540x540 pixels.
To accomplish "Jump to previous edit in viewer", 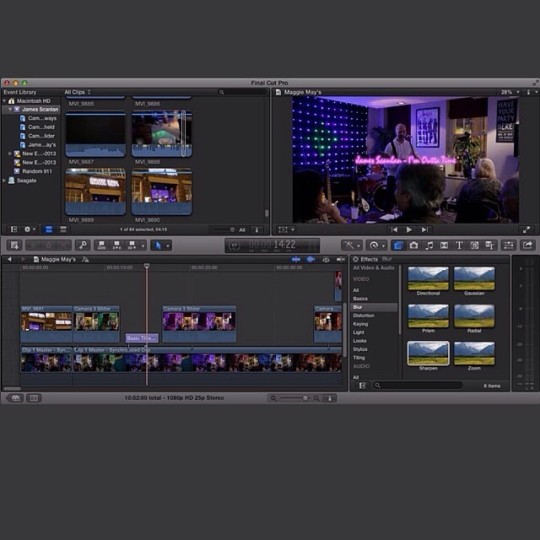I will (x=394, y=230).
